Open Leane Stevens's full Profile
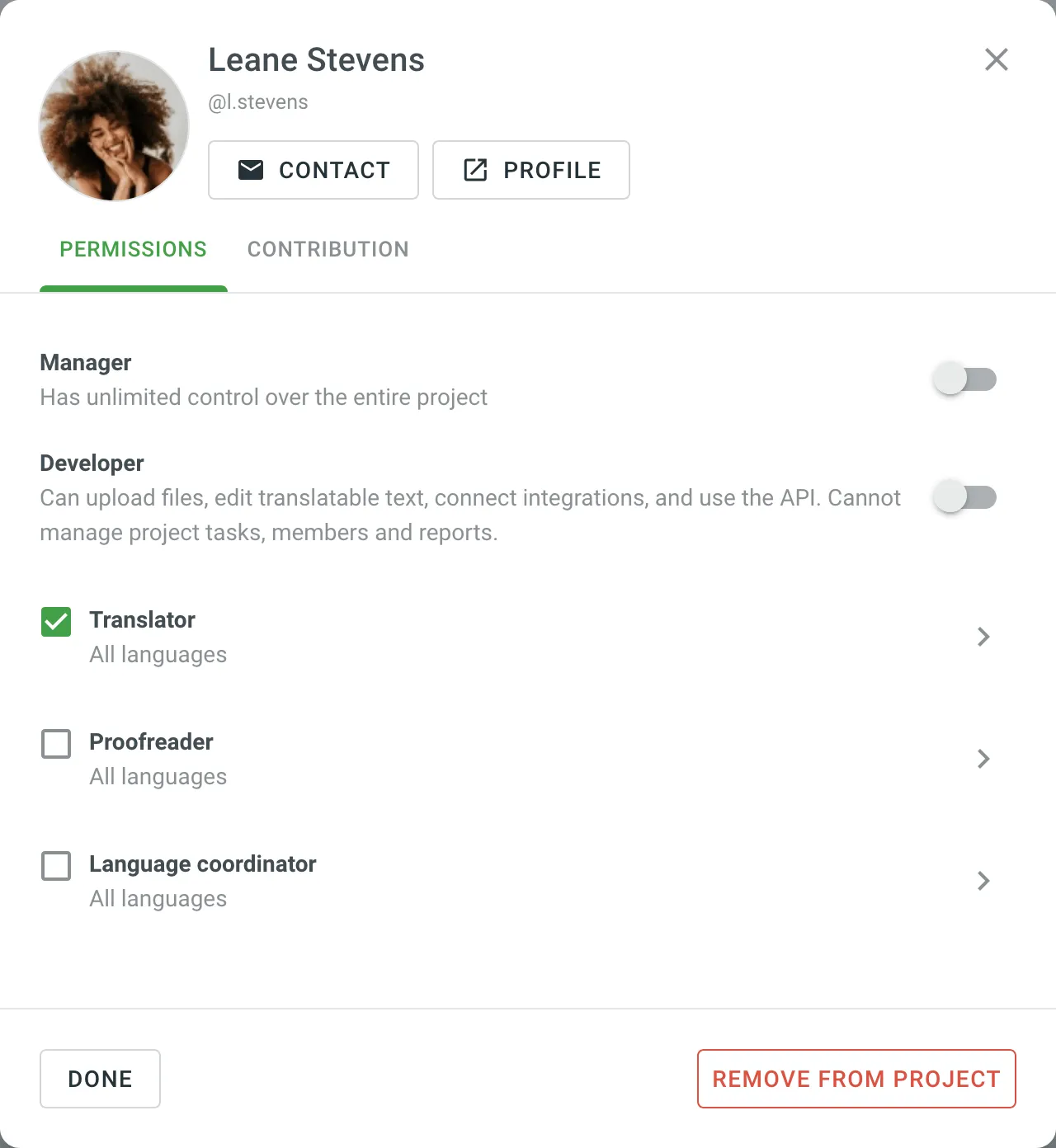The image size is (1056, 1148). pos(530,170)
